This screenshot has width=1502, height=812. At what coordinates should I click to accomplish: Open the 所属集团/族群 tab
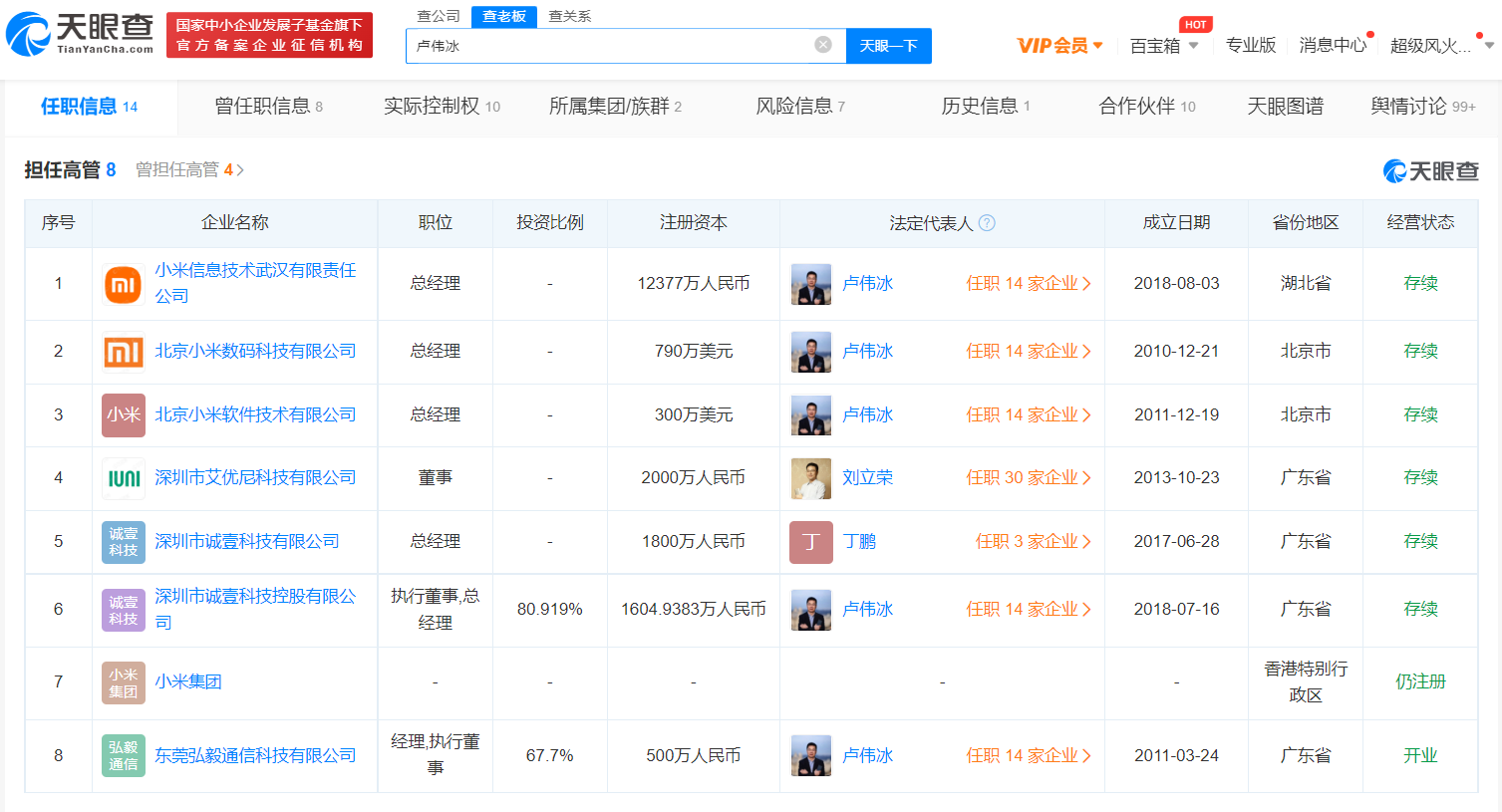[x=615, y=107]
